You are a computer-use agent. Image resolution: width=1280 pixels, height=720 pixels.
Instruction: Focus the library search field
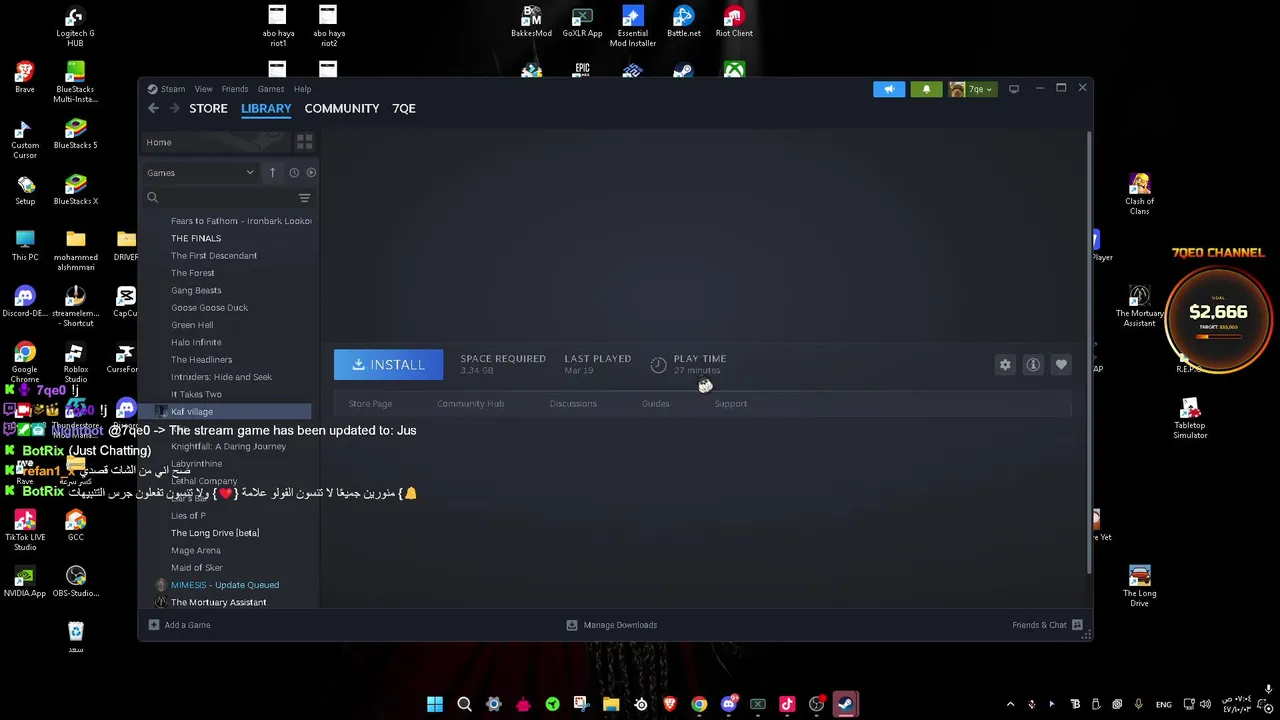pyautogui.click(x=218, y=198)
